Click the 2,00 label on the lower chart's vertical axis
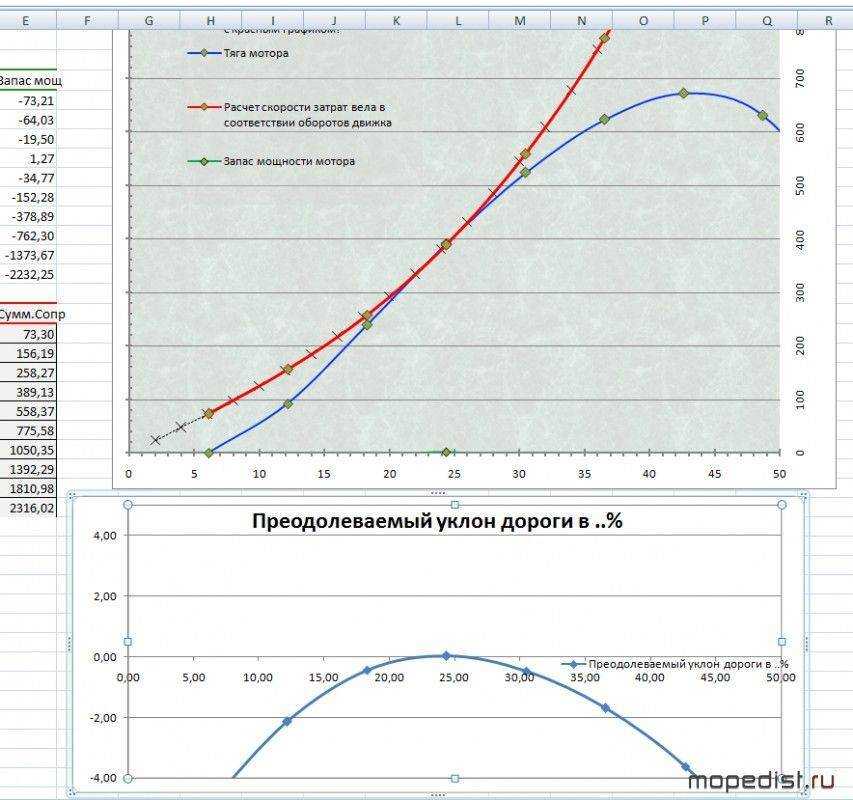Viewport: 853px width, 800px height. (x=105, y=597)
